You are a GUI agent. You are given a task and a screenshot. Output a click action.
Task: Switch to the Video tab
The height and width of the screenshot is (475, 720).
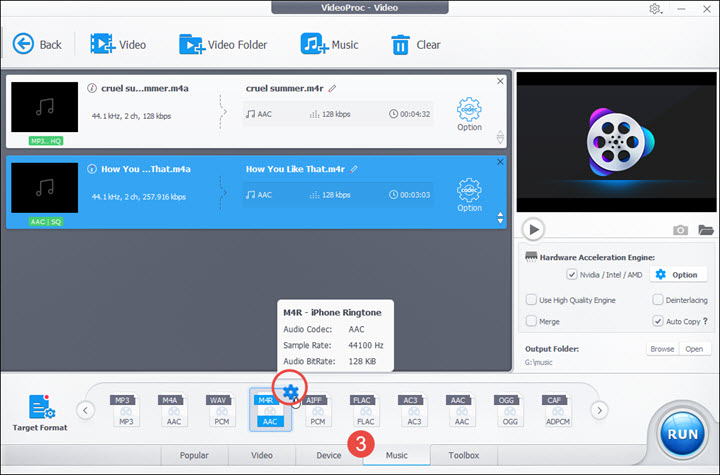coord(262,455)
